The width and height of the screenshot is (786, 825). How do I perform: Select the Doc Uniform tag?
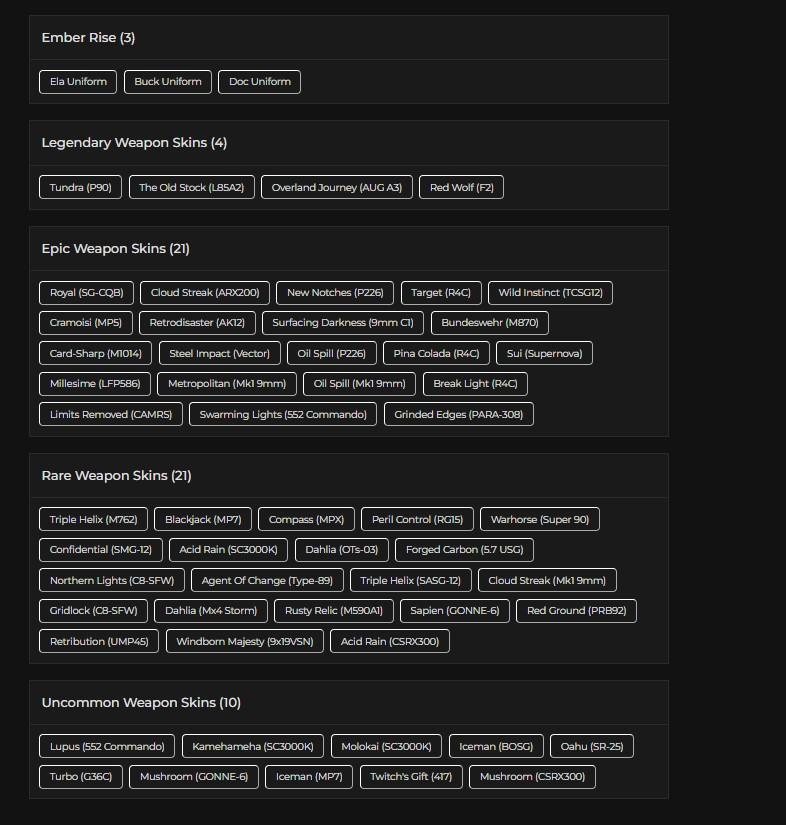[259, 82]
